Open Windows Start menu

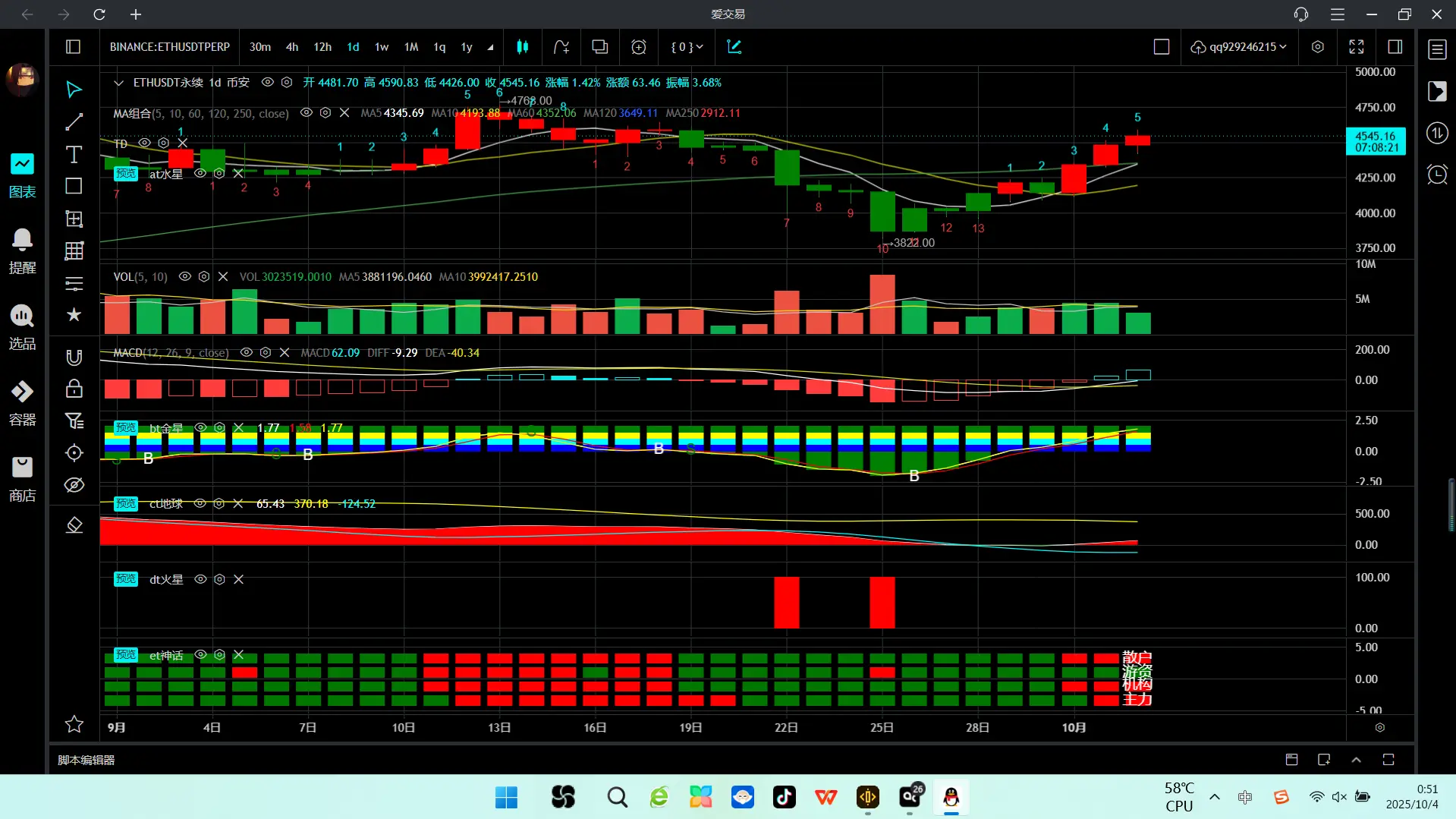[506, 797]
